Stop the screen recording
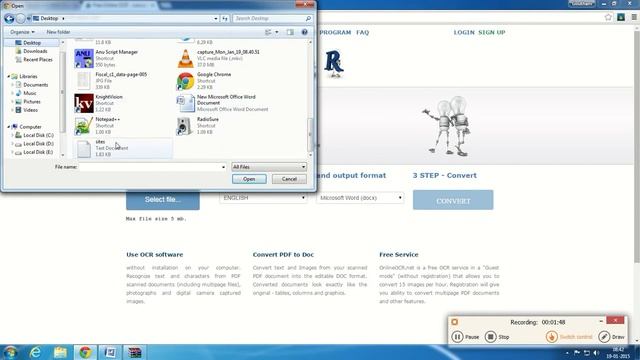Image resolution: width=640 pixels, height=360 pixels. [497, 337]
